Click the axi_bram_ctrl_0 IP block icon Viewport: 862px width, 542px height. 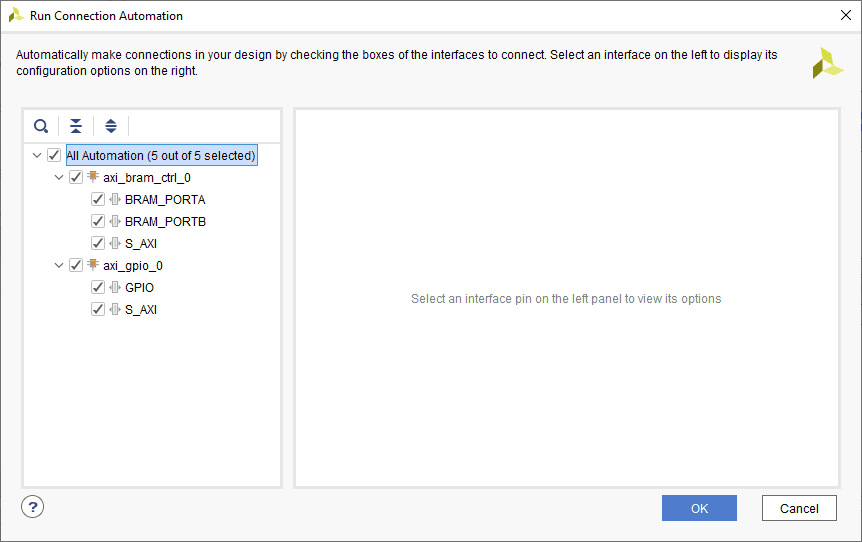point(93,178)
